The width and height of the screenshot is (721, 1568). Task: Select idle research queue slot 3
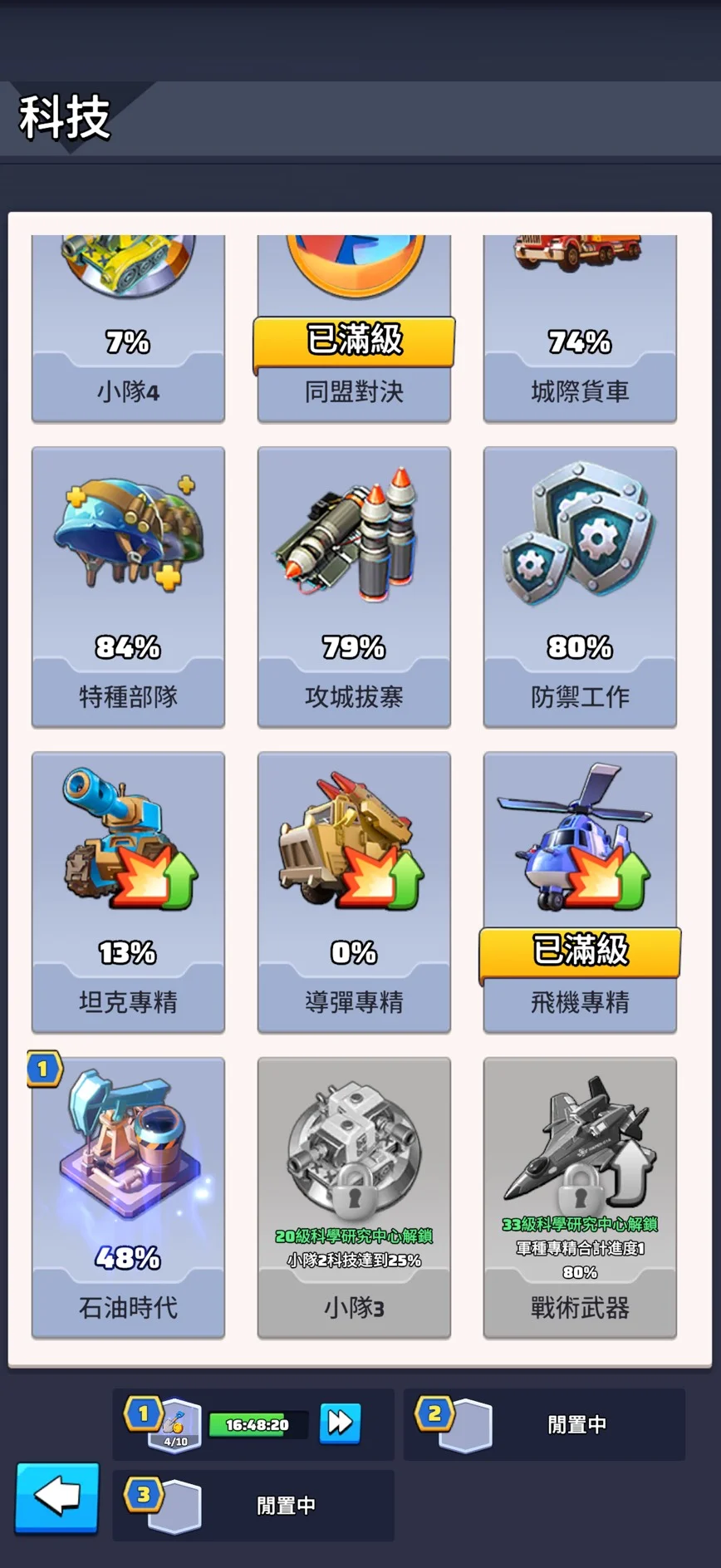253,1505
